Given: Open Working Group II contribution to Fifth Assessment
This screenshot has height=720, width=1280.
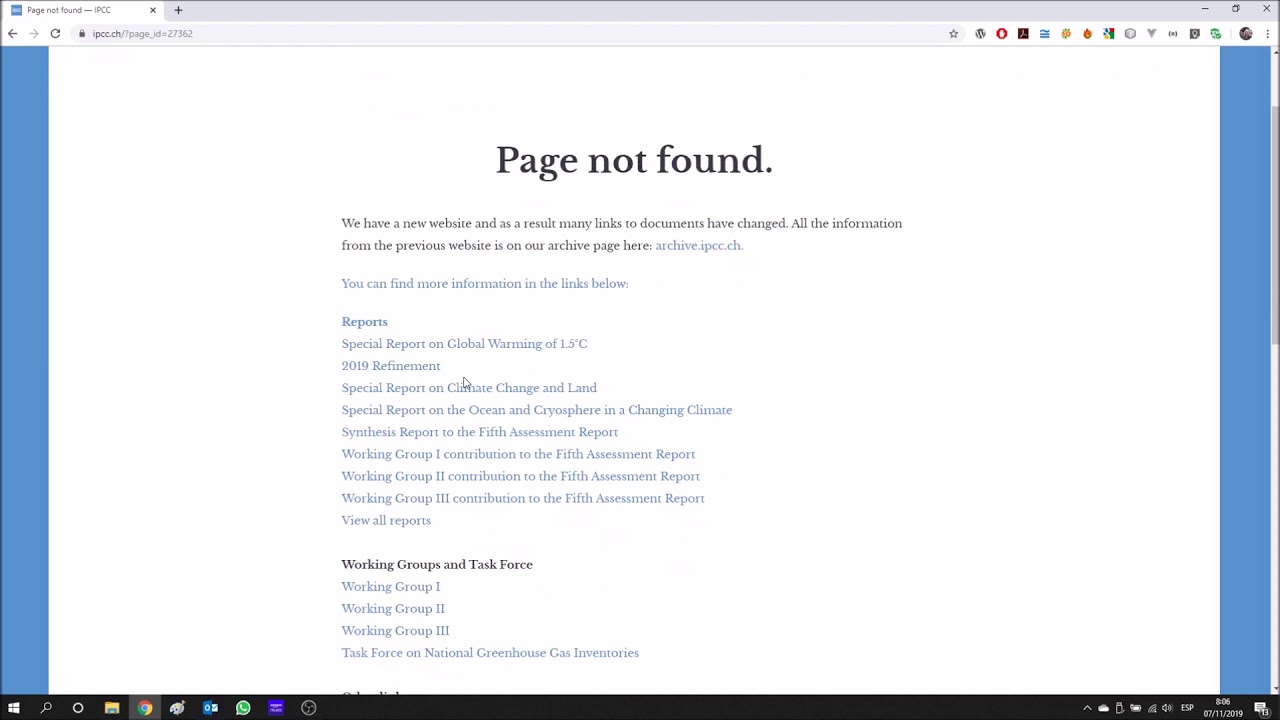Looking at the screenshot, I should pos(520,476).
